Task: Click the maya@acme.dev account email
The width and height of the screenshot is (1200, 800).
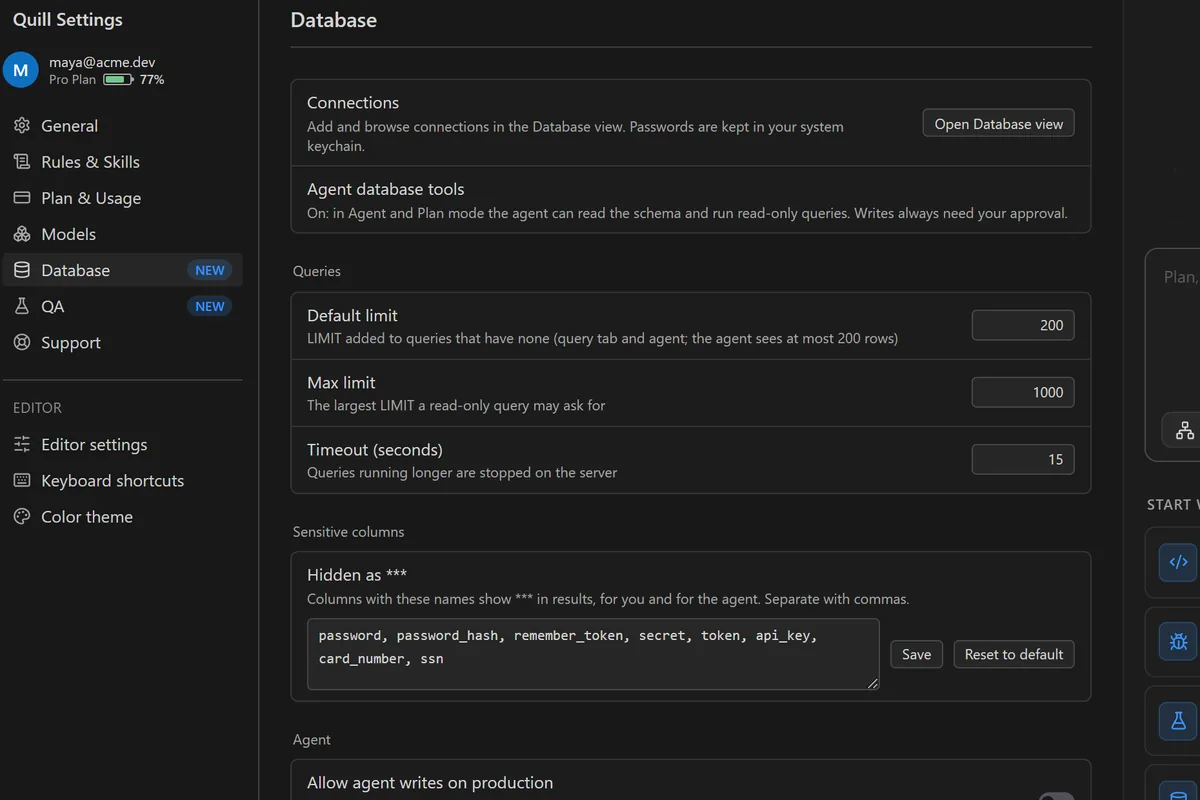Action: click(x=102, y=62)
